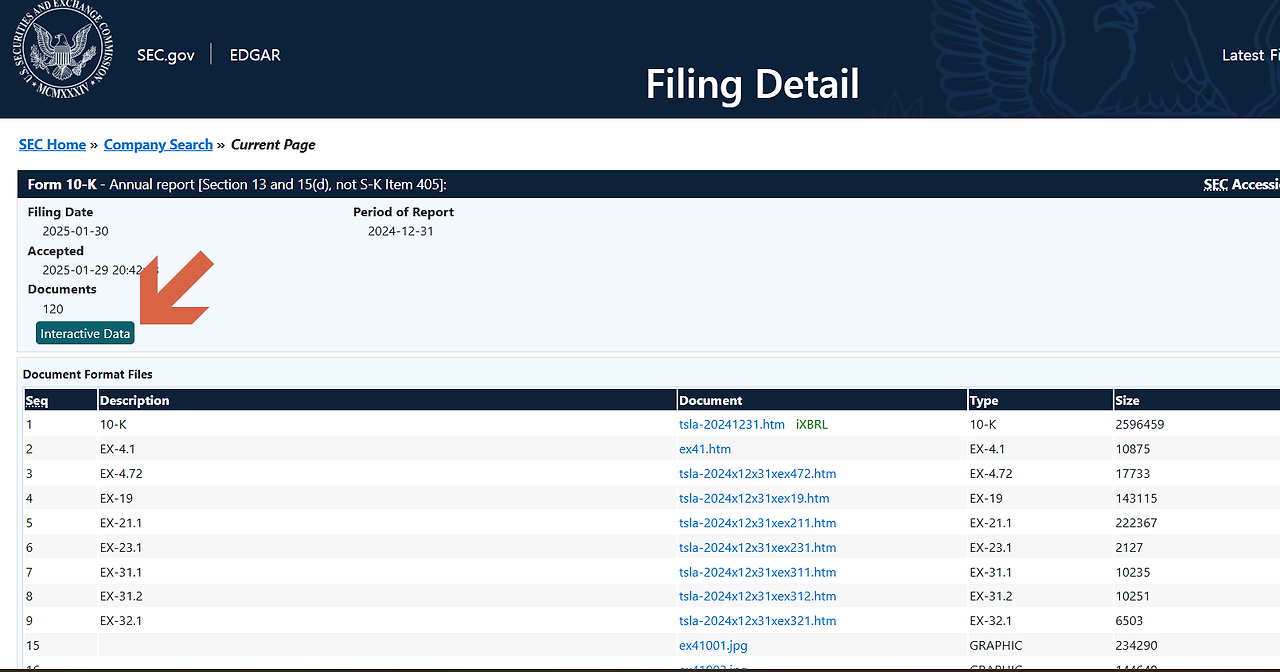This screenshot has height=672, width=1280.
Task: Open Company Search breadcrumb link
Action: point(158,145)
